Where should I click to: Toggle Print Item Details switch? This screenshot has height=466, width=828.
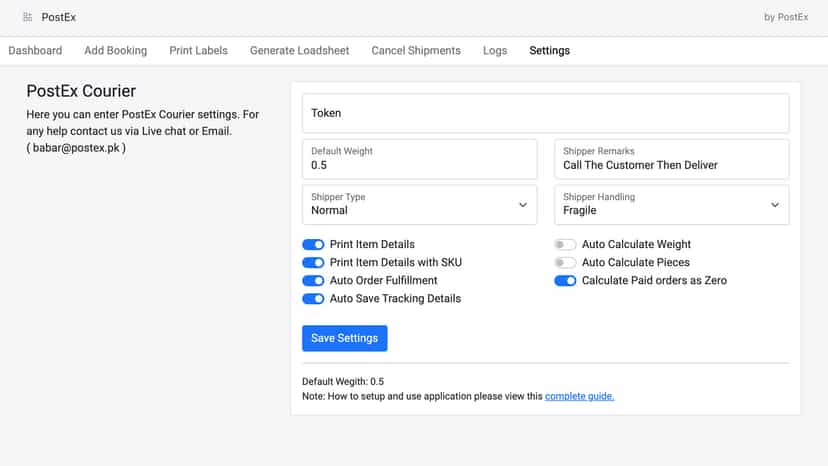pyautogui.click(x=313, y=244)
